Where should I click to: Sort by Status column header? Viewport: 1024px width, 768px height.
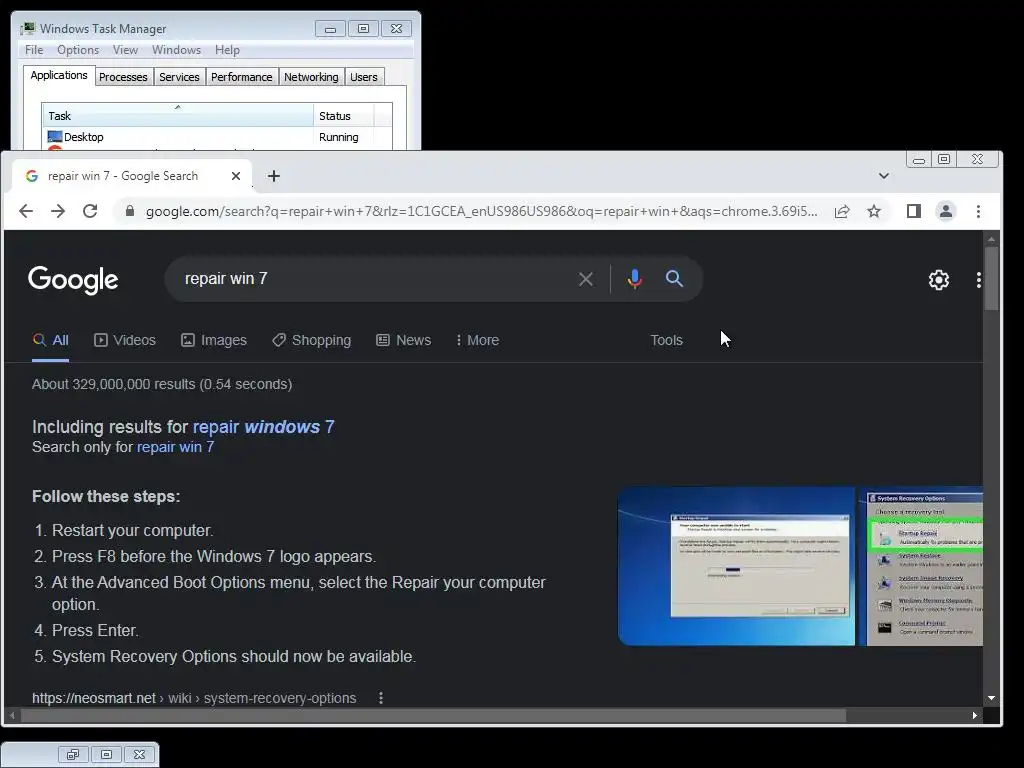point(344,116)
